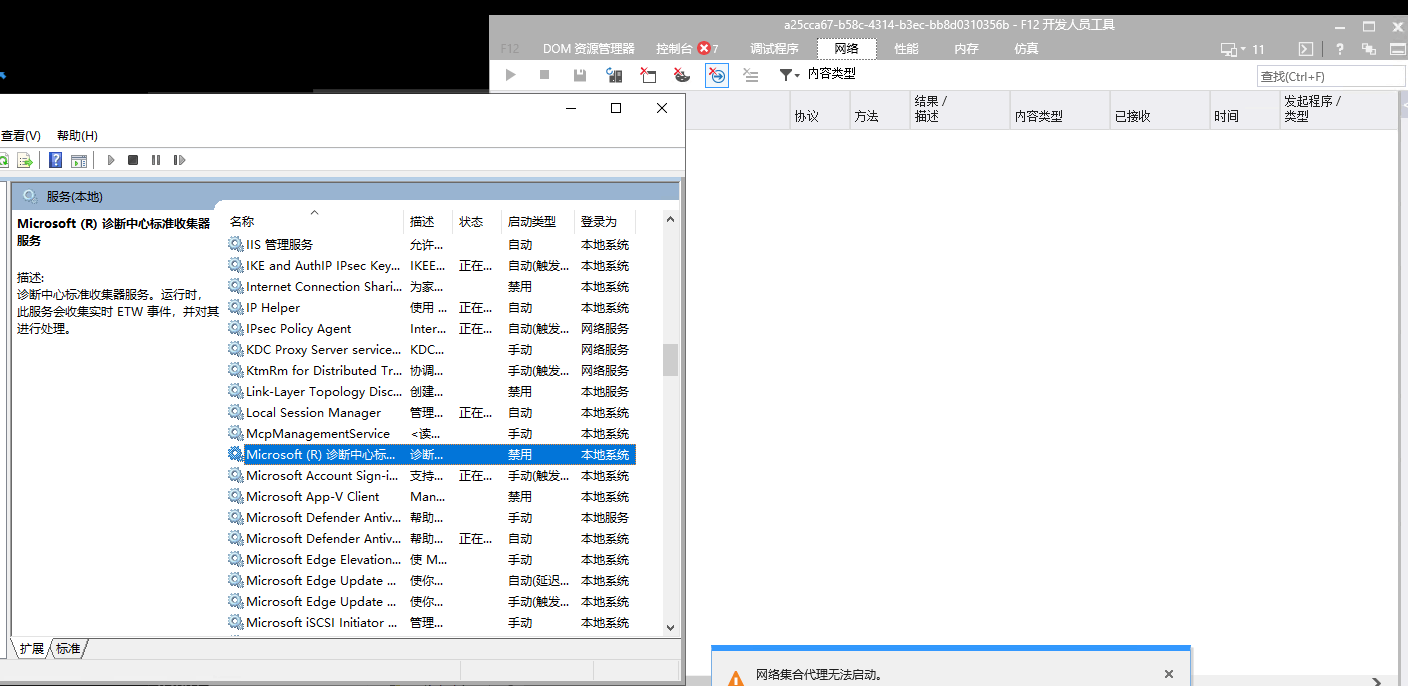Viewport: 1408px width, 686px height.
Task: Open document mode 11 dropdown in F12 tools
Action: click(x=1243, y=49)
